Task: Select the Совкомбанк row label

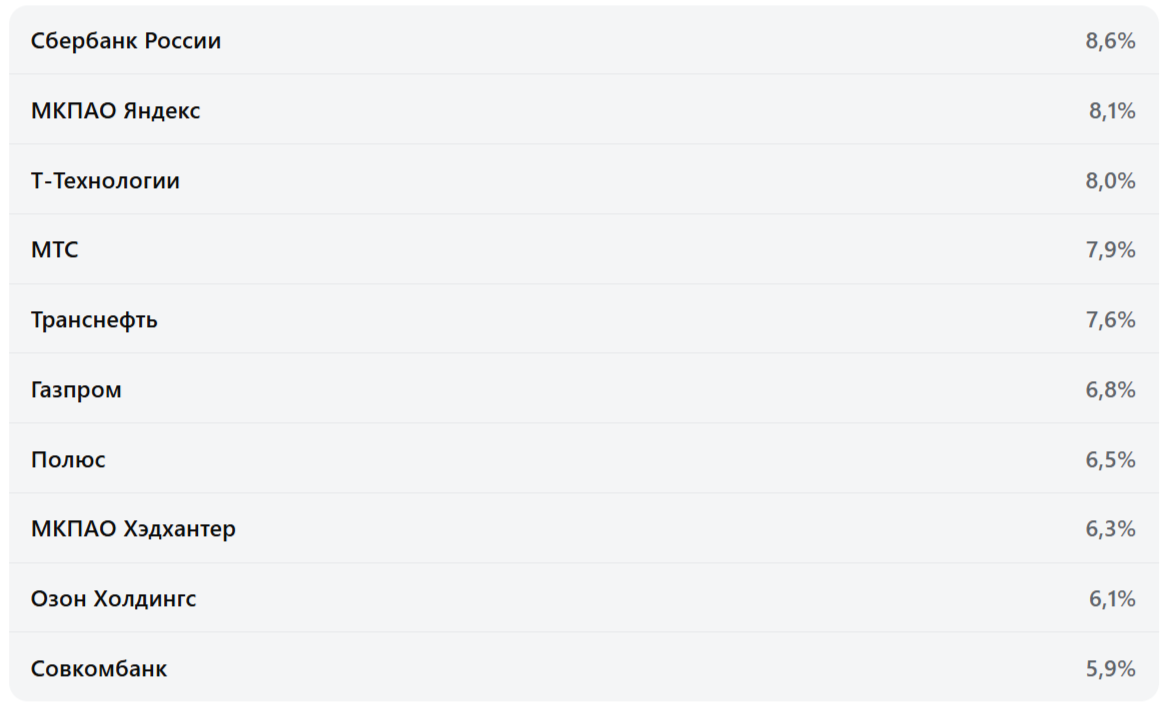Action: point(99,669)
